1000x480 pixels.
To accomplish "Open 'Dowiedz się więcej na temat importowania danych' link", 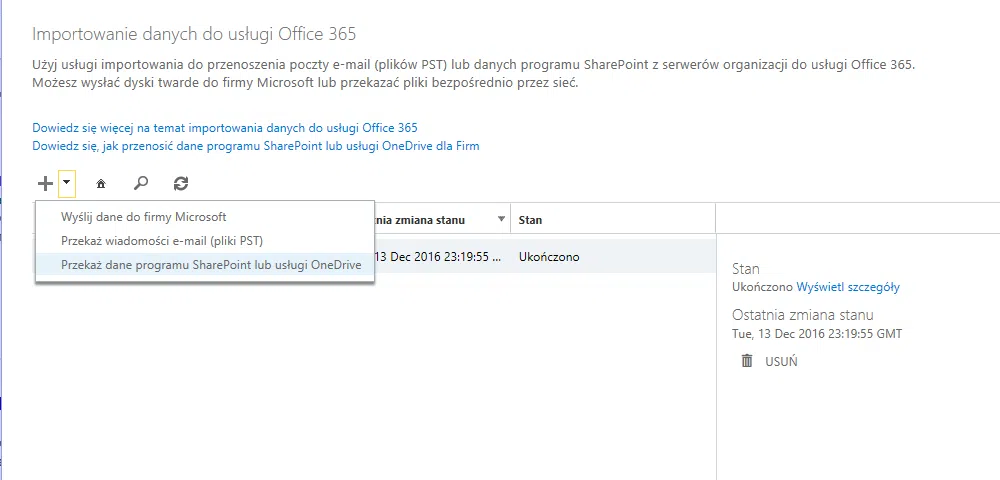I will pos(225,128).
